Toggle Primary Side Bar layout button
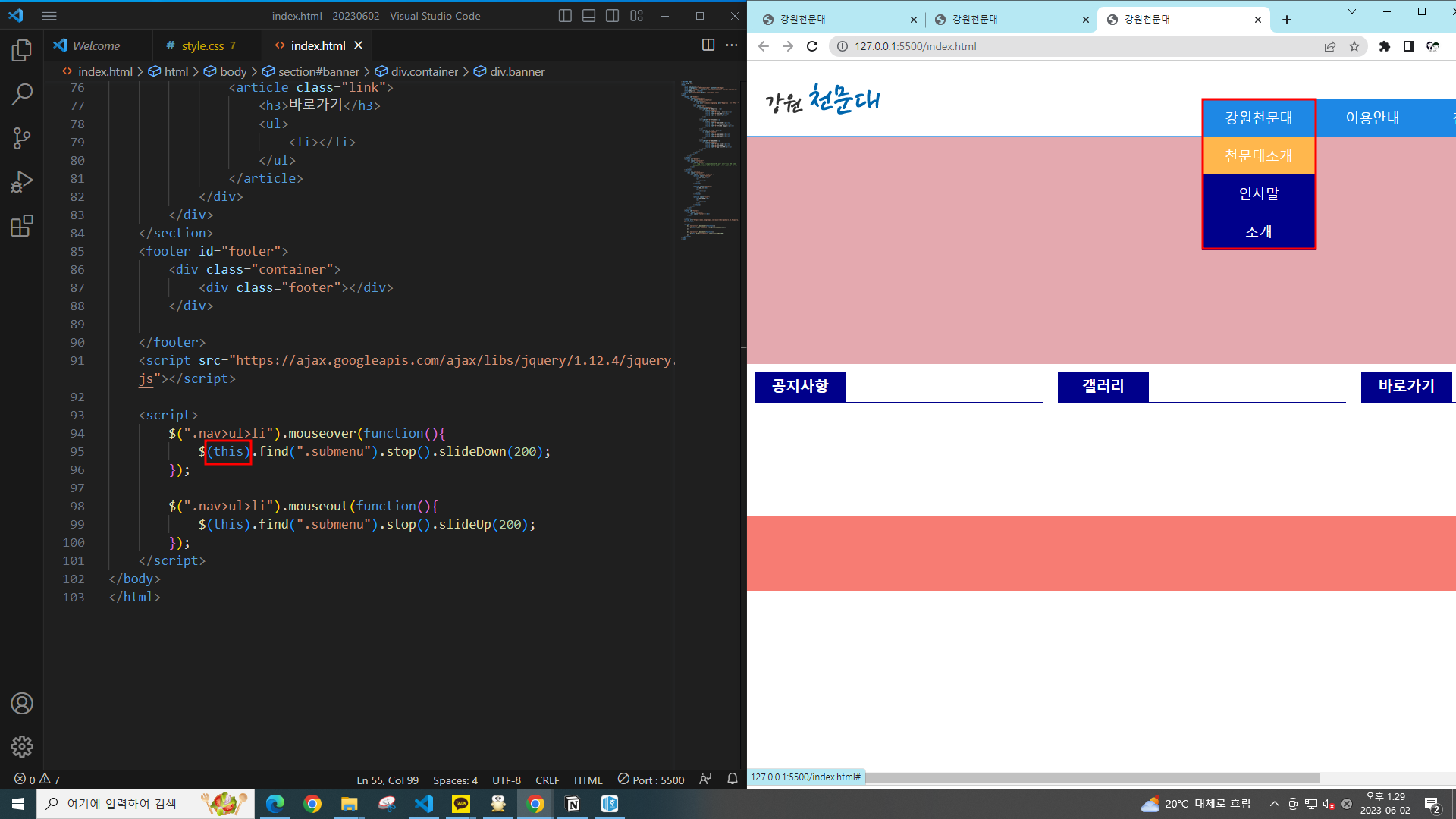 (x=565, y=16)
